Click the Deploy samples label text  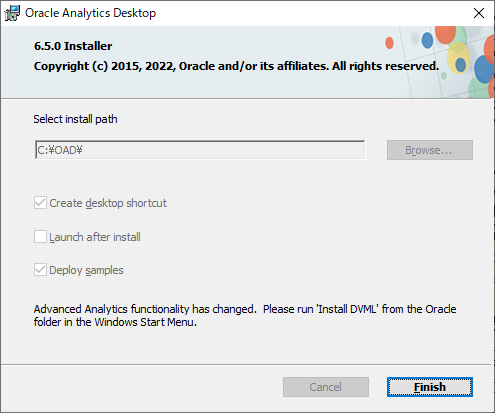(x=86, y=270)
